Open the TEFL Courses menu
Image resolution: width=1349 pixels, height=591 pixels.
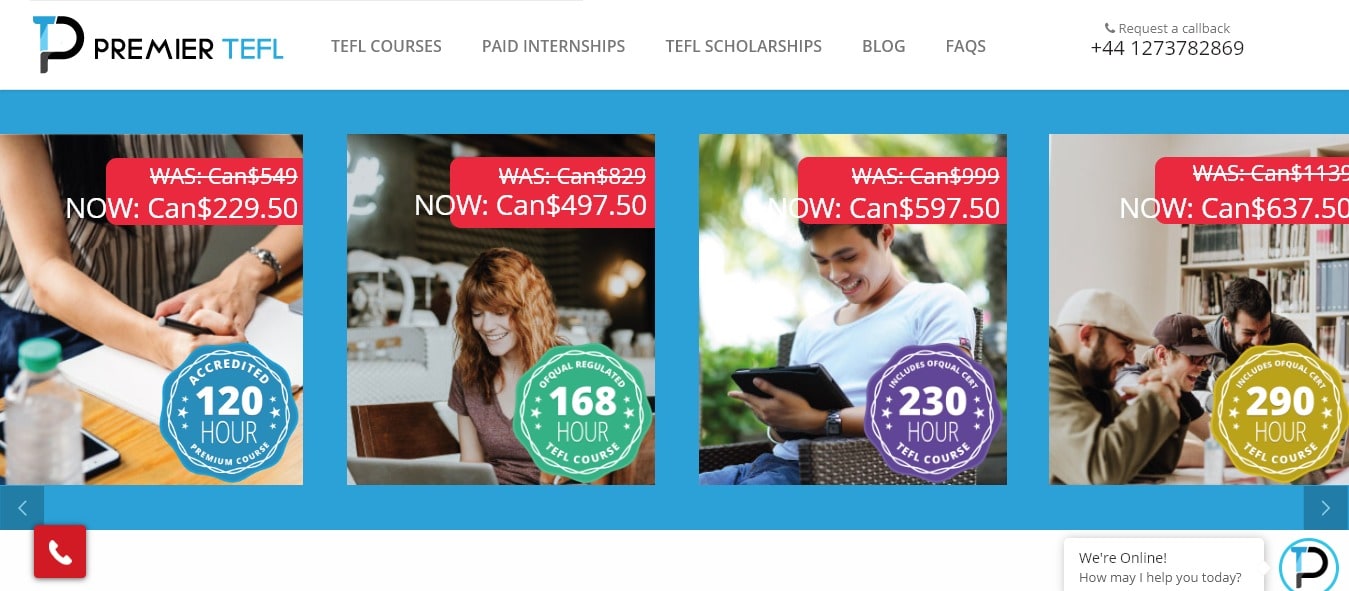(386, 46)
